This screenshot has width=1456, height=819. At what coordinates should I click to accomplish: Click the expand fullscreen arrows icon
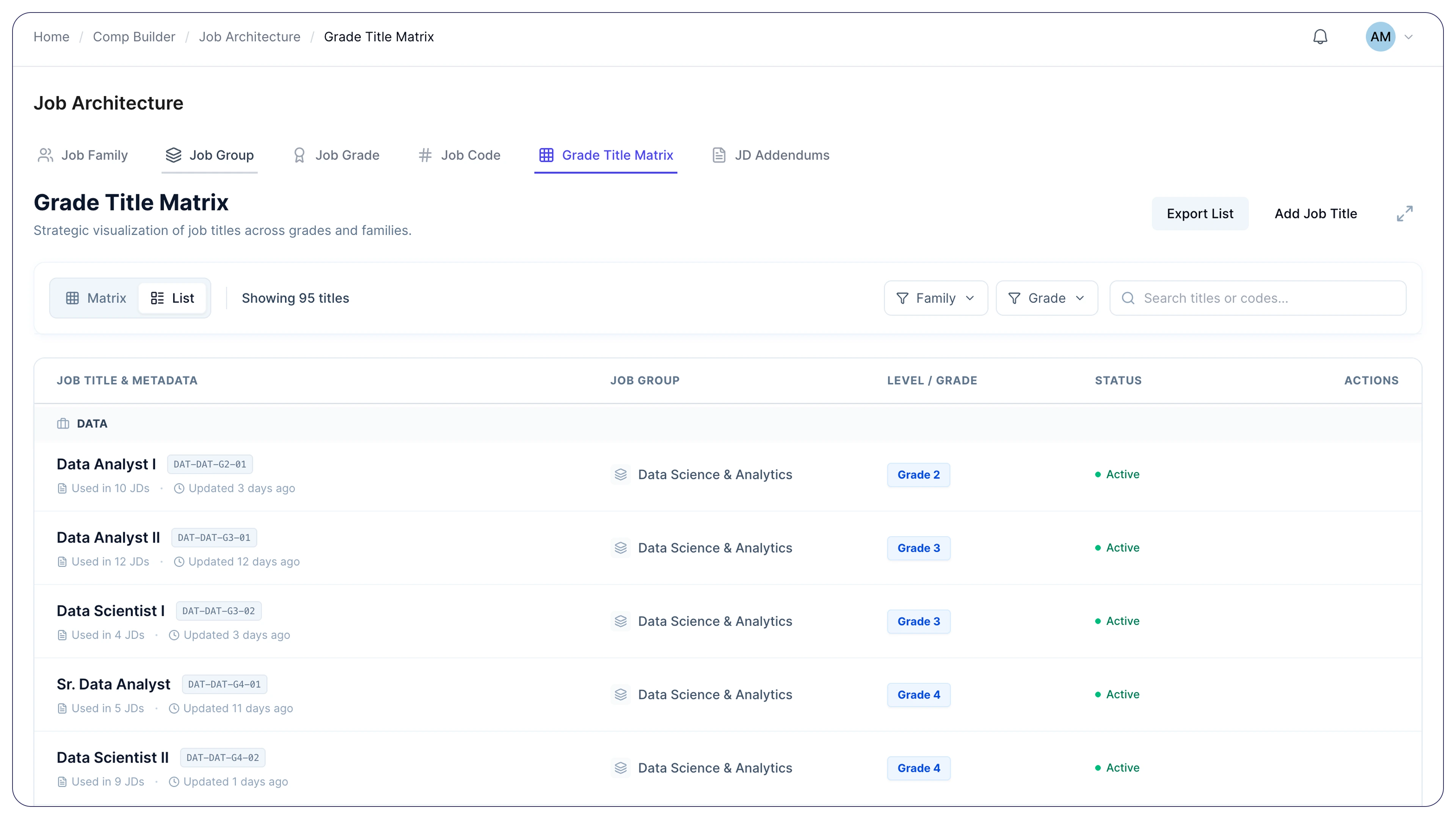point(1404,213)
